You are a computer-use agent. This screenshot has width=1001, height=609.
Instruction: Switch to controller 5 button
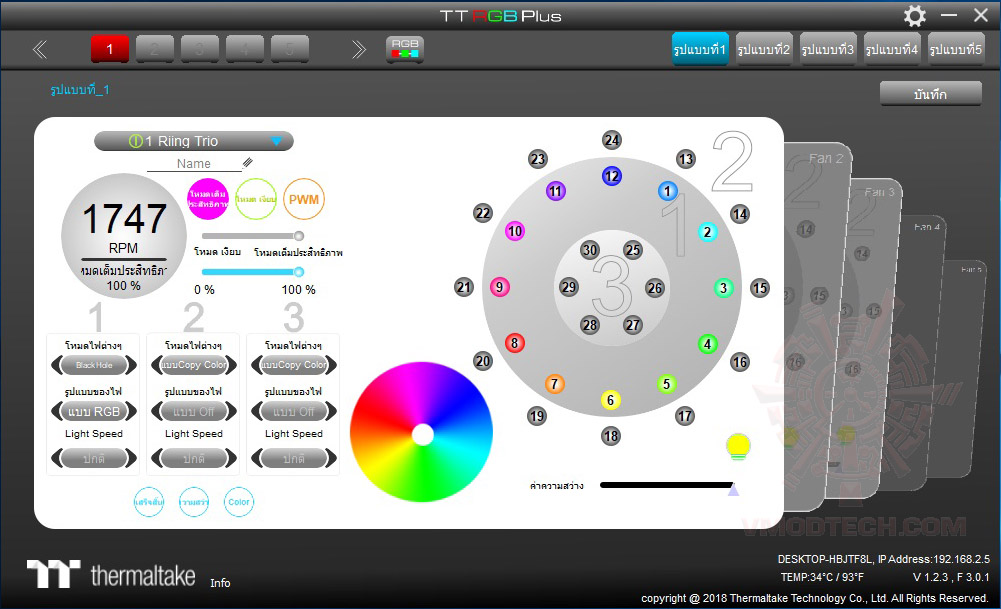click(x=290, y=49)
